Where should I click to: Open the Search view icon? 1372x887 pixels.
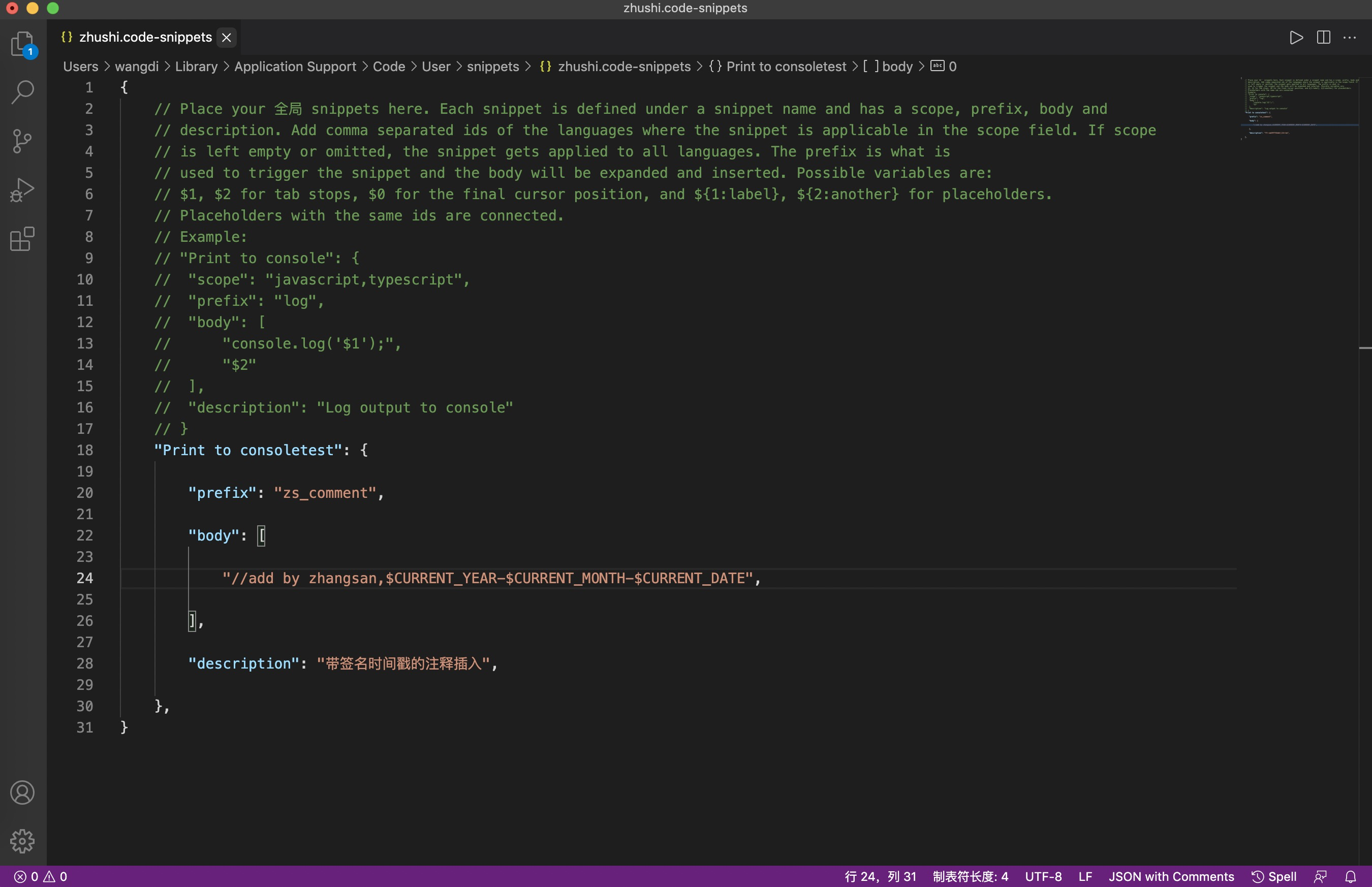click(22, 92)
